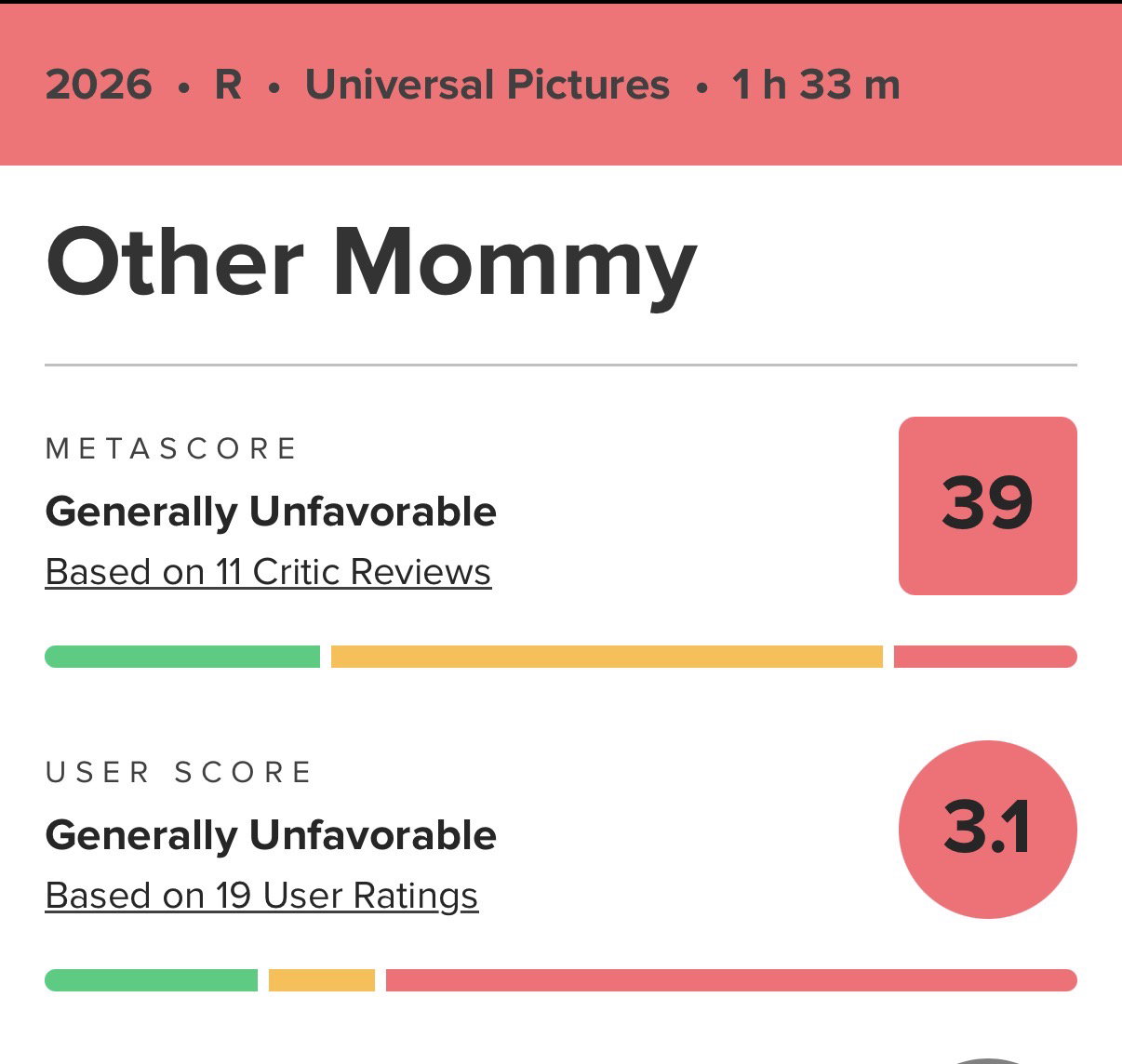Open the 'Based on 11 Critic Reviews' link
The image size is (1122, 1064).
point(268,572)
